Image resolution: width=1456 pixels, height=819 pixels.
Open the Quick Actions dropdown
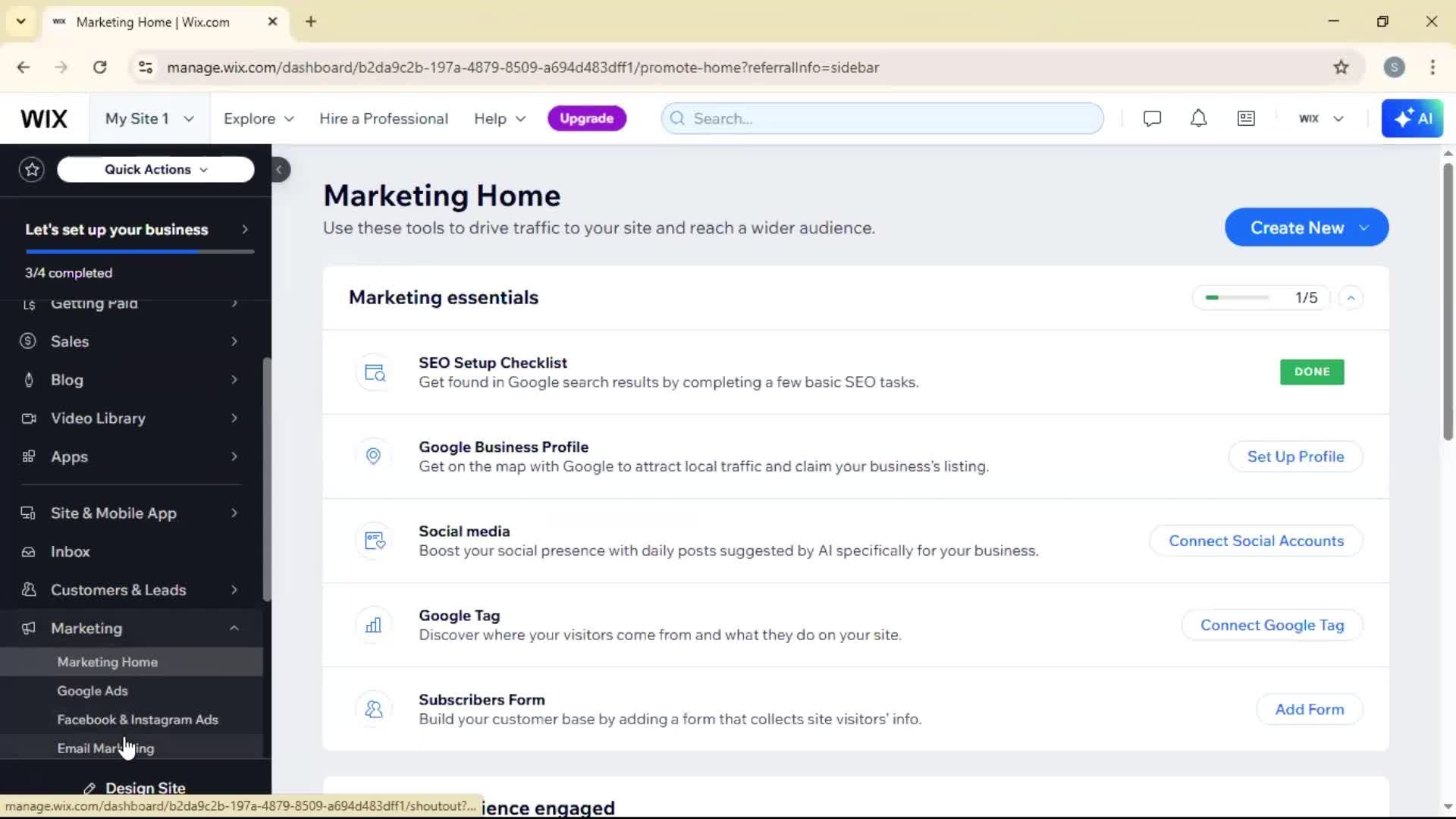click(155, 170)
